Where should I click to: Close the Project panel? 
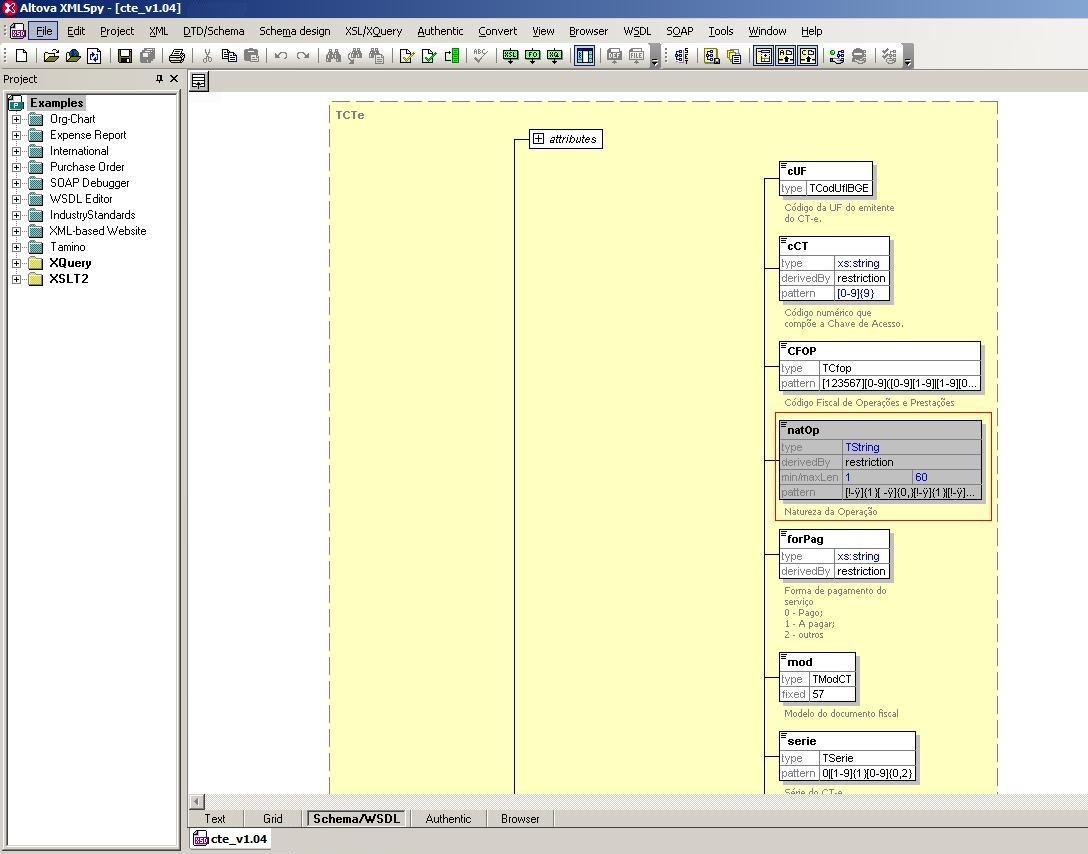tap(174, 79)
